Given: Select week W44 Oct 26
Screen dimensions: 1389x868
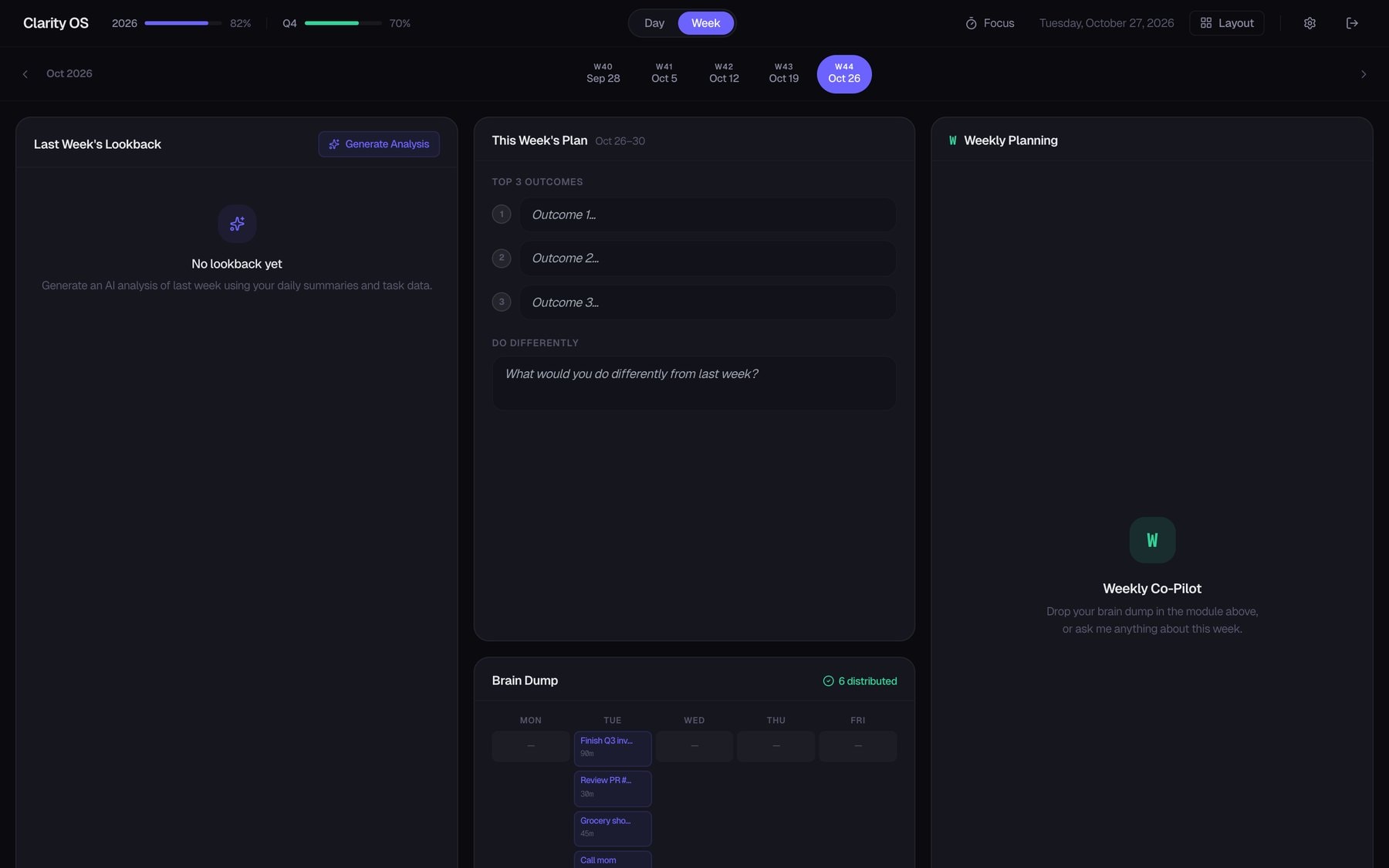Looking at the screenshot, I should pyautogui.click(x=844, y=74).
